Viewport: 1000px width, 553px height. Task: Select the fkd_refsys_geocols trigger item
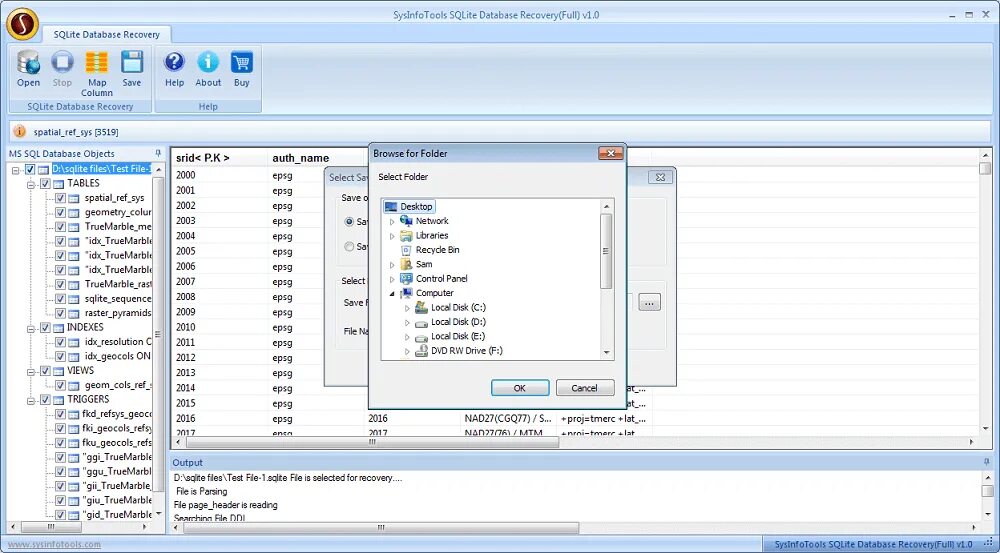pyautogui.click(x=117, y=414)
